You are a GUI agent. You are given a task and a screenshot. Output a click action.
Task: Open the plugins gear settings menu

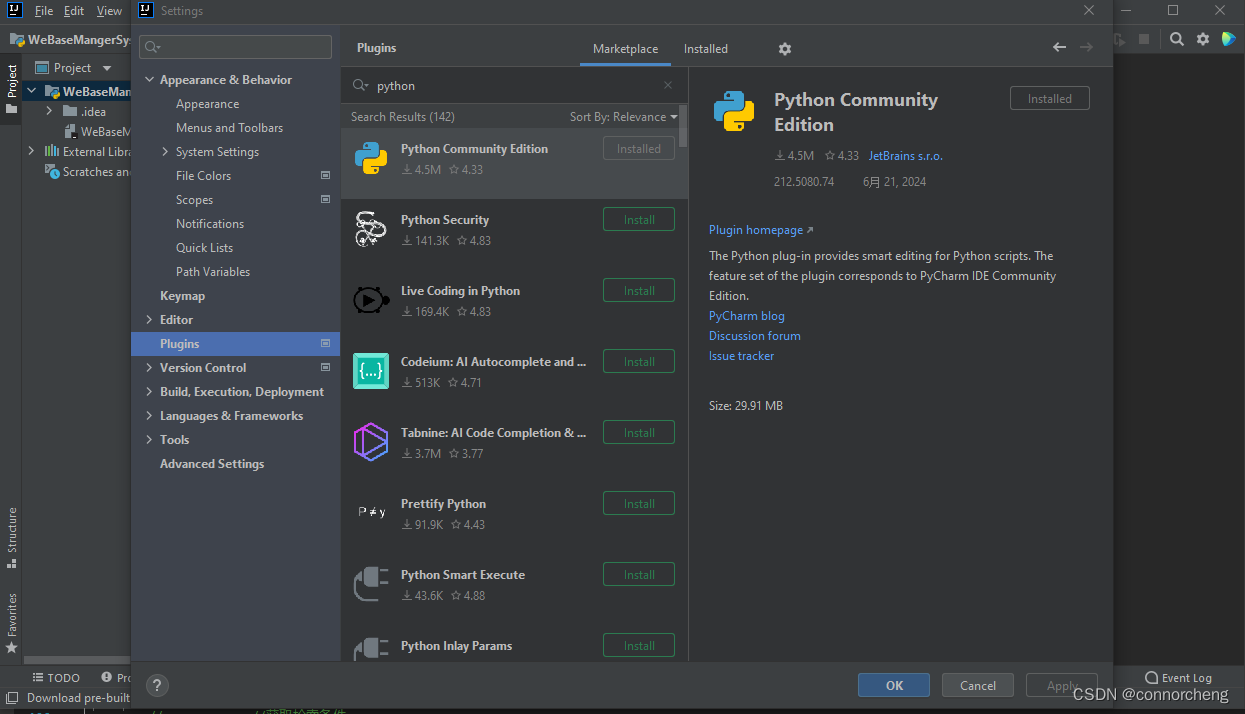pyautogui.click(x=785, y=49)
